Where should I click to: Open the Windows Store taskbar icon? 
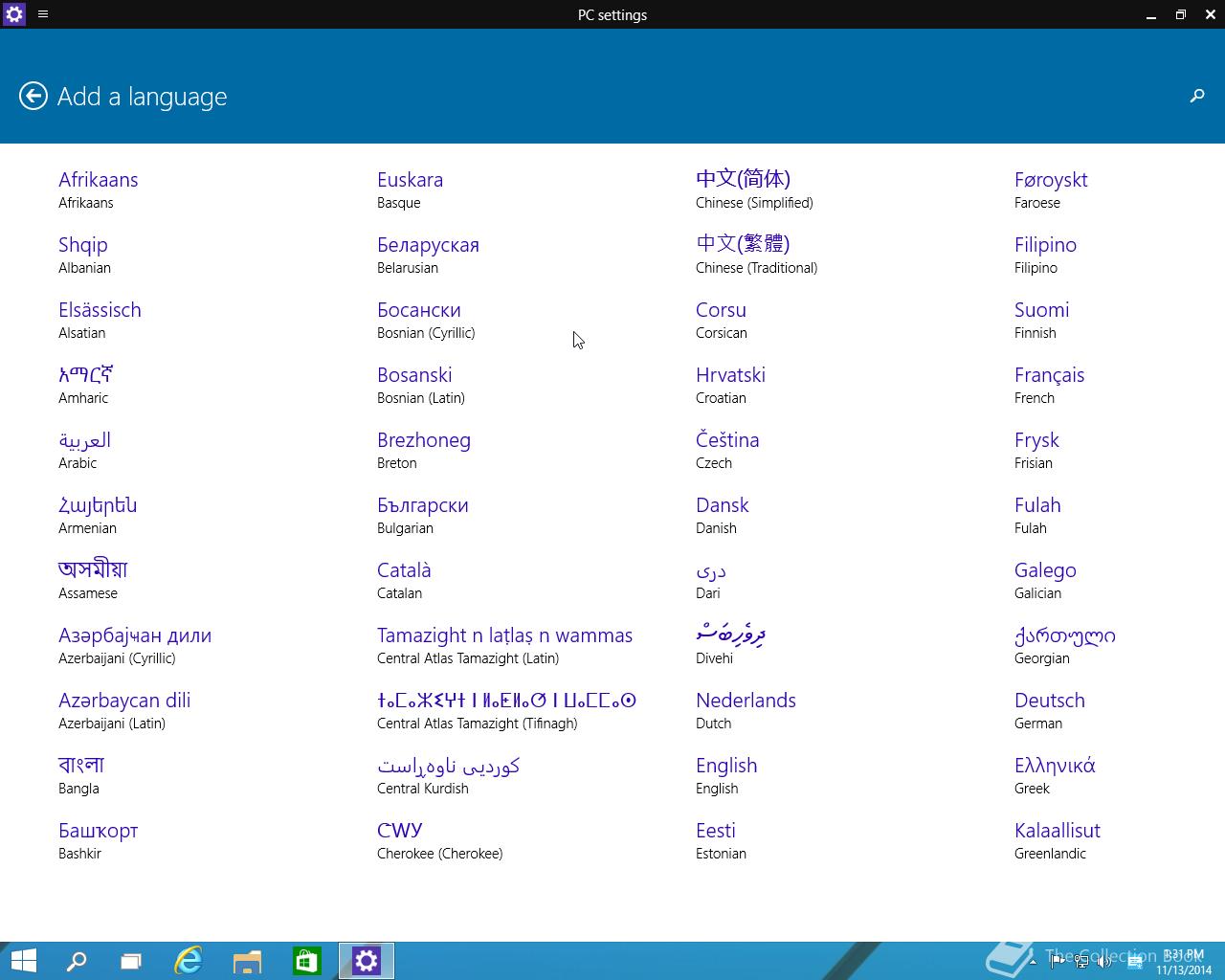tap(306, 961)
